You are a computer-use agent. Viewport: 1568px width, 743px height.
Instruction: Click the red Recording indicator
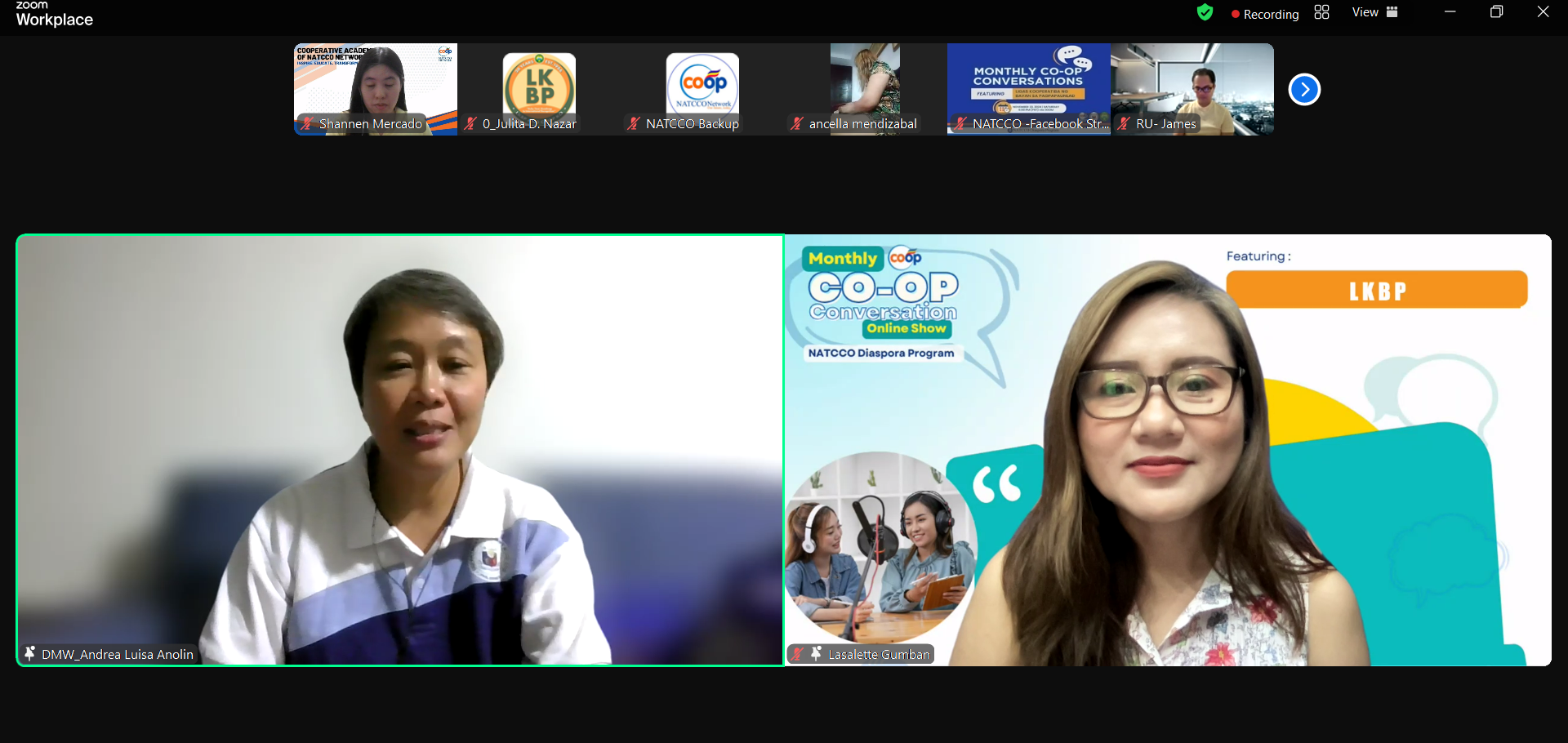coord(1265,14)
